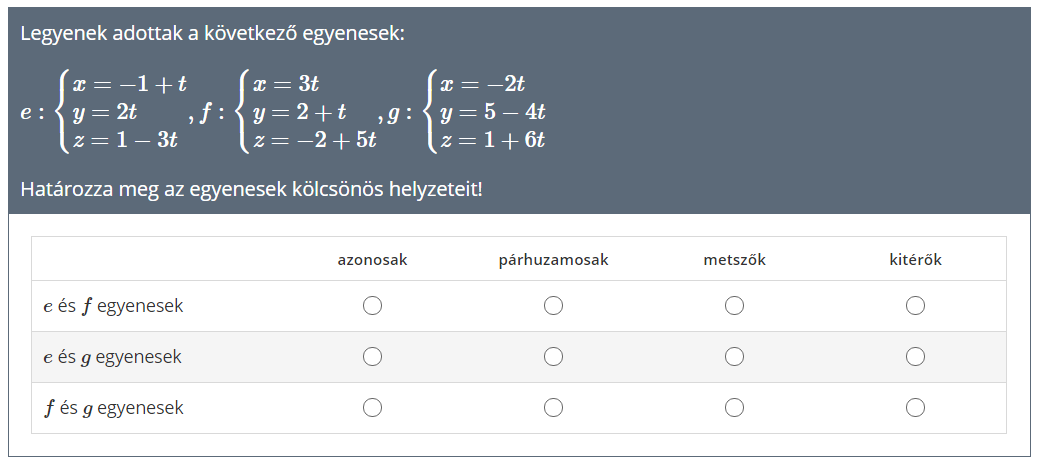1040x465 pixels.
Task: Mark e és f egyenesek as párhuzamosak
Action: (x=553, y=306)
